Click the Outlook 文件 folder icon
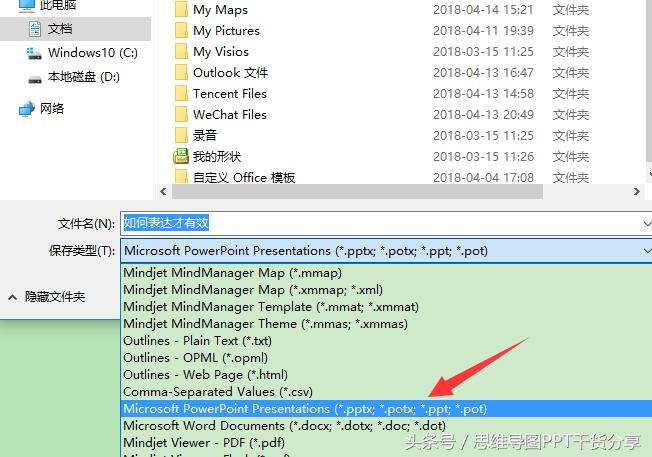Viewport: 652px width, 457px height. point(181,72)
